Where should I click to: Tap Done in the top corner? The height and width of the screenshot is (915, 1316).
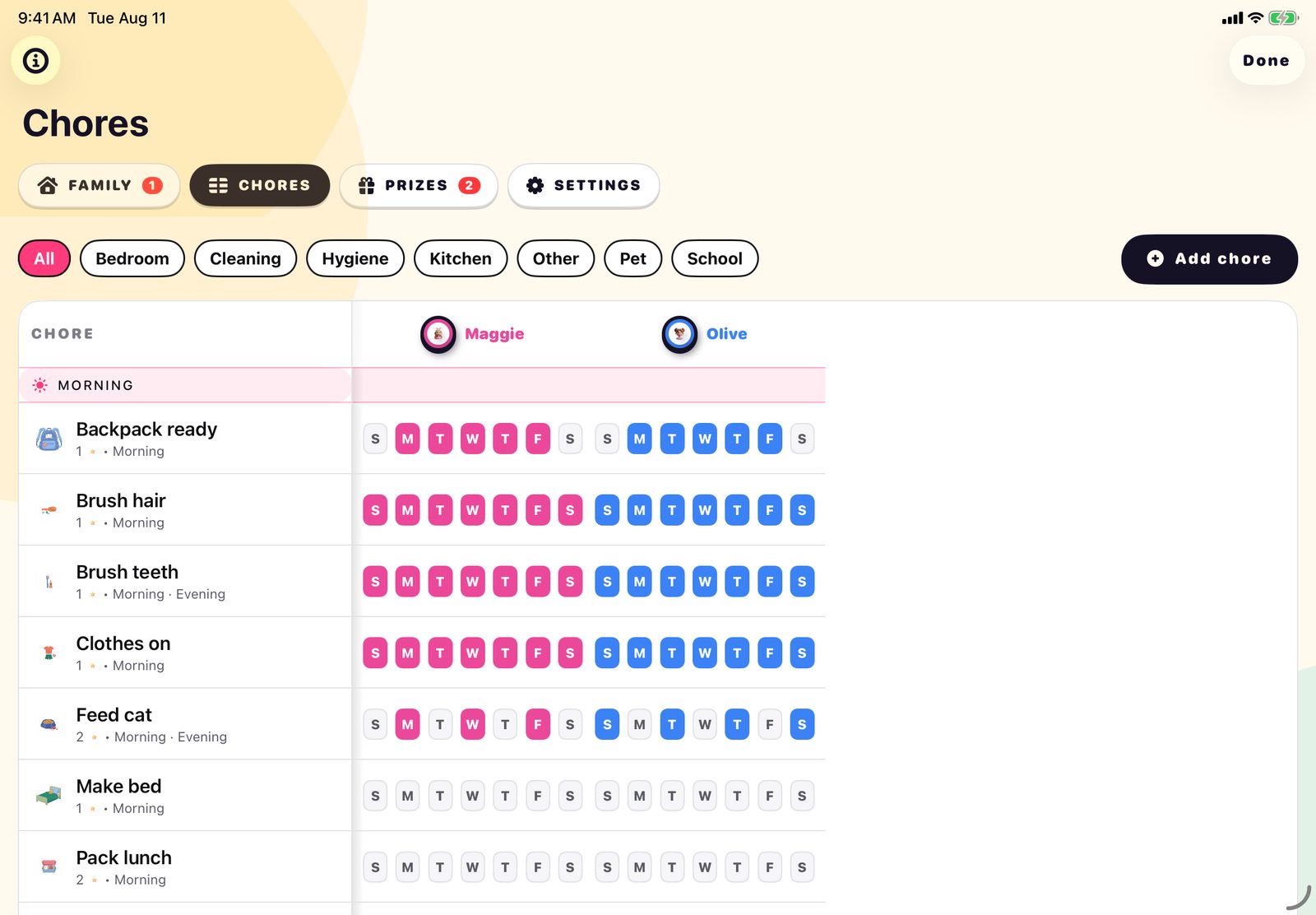tap(1267, 60)
